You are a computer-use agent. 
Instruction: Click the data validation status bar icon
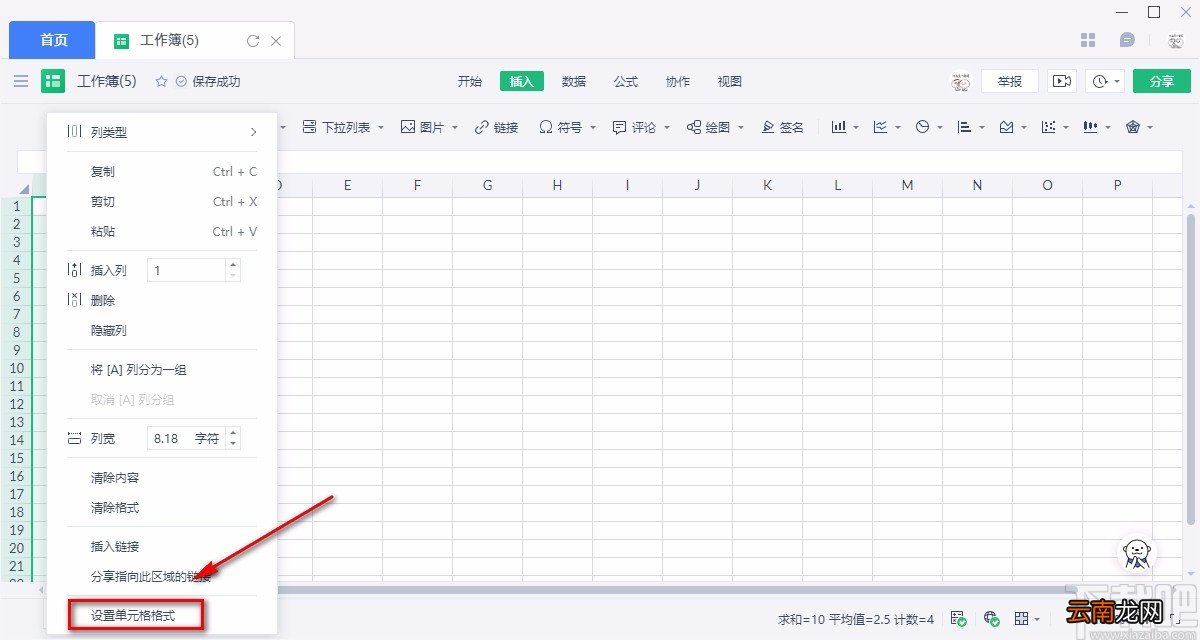(x=958, y=618)
